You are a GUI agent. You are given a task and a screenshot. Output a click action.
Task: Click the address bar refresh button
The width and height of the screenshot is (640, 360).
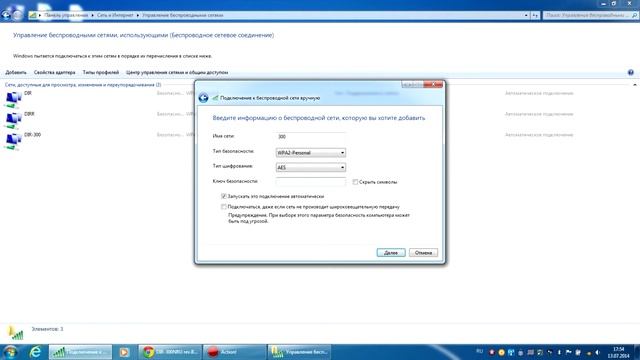(x=535, y=15)
